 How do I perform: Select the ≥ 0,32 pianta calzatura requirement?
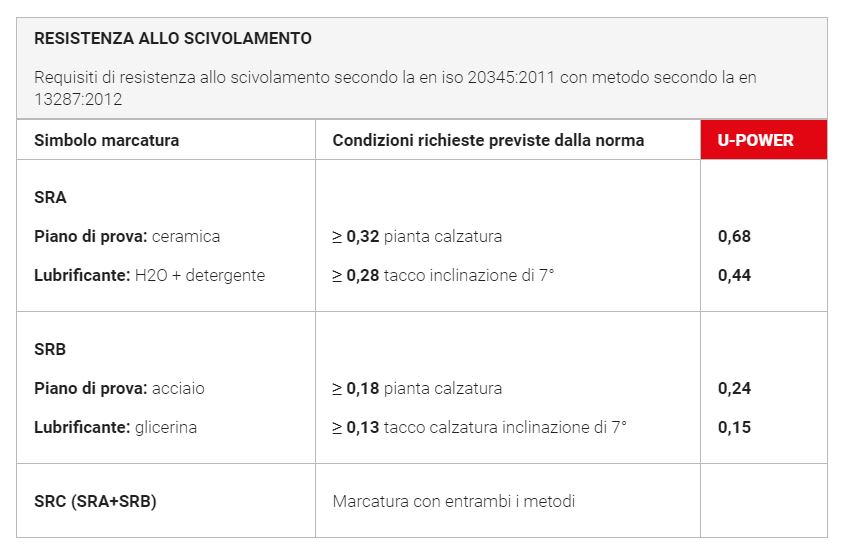[x=417, y=237]
